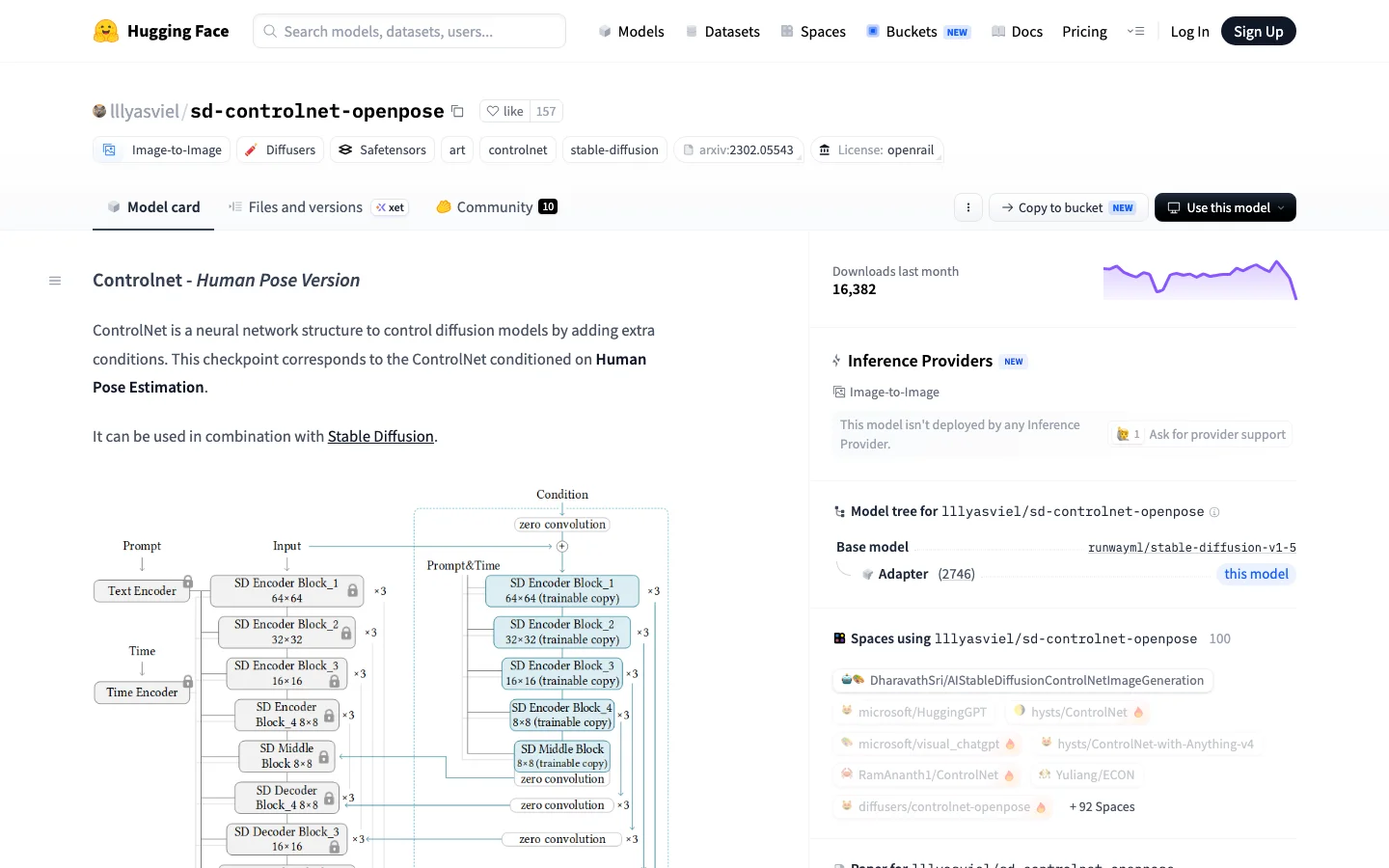Filter by the art tag
Image resolution: width=1389 pixels, height=868 pixels.
457,149
